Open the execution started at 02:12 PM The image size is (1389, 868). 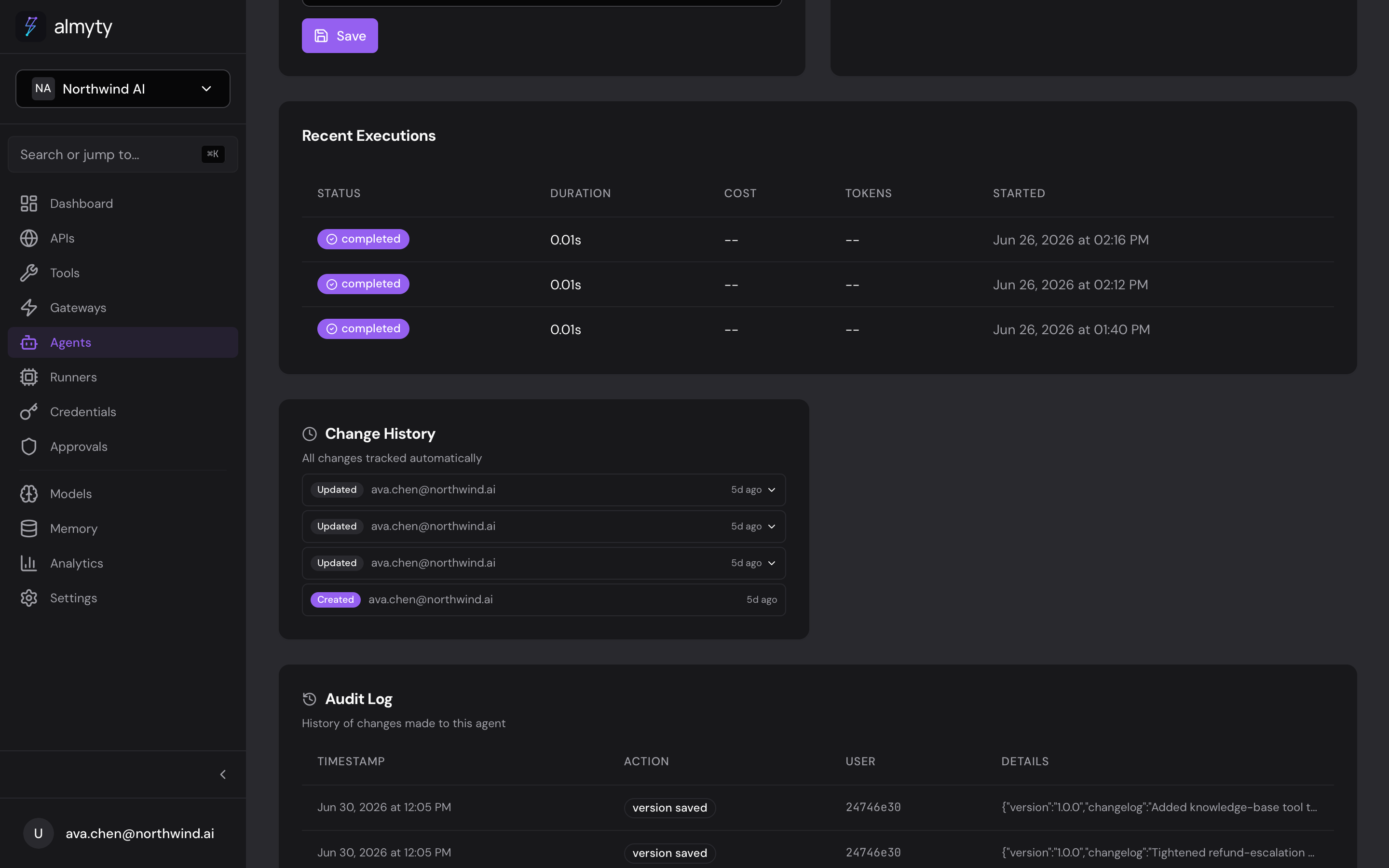tap(817, 284)
